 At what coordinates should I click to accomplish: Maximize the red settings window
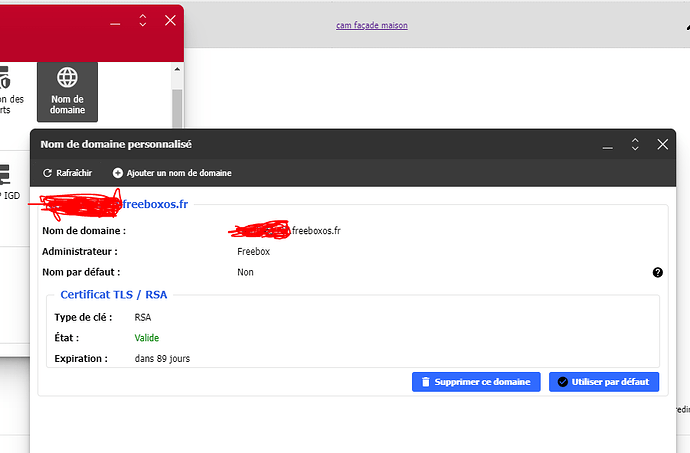coord(143,20)
